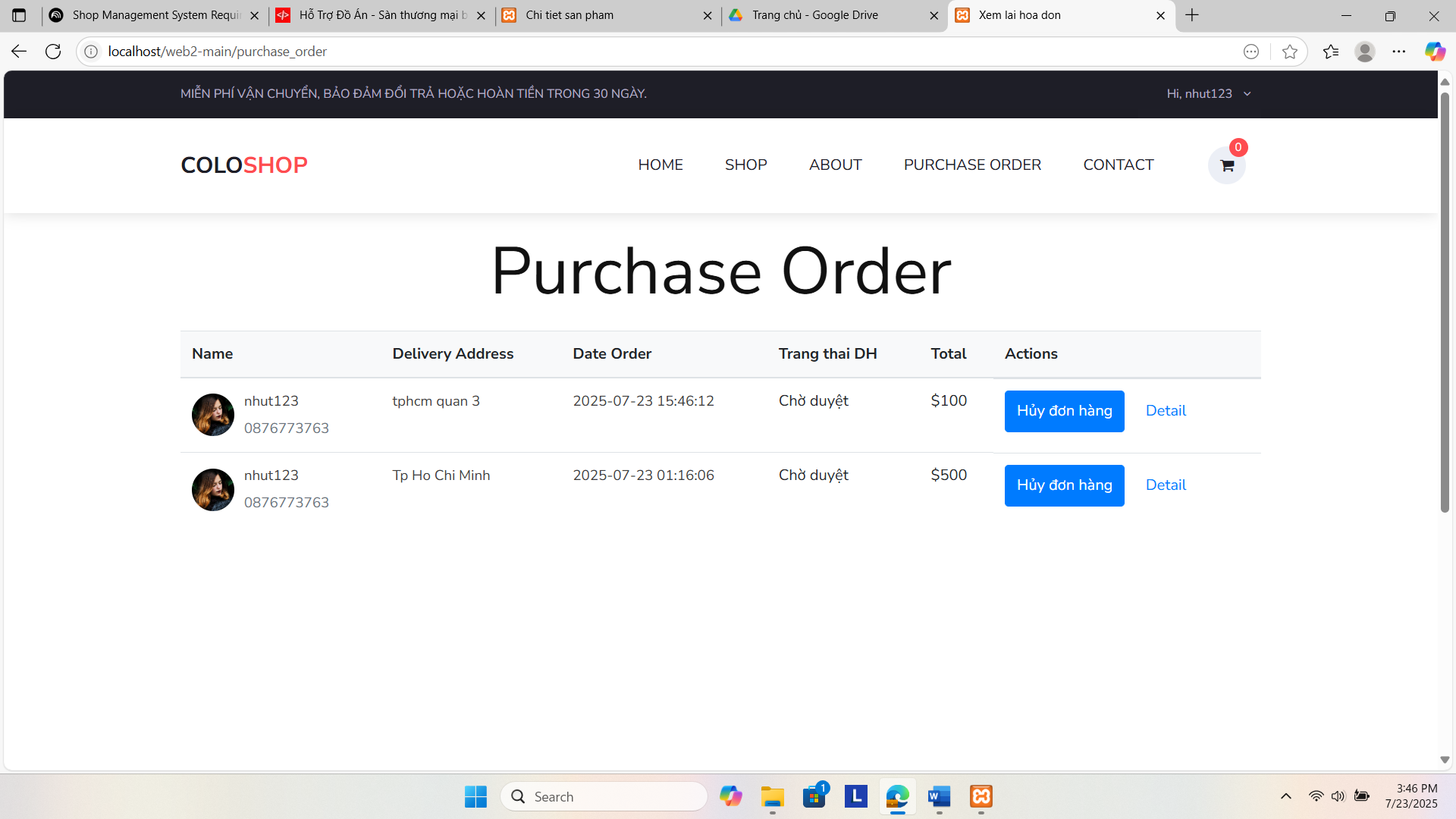The image size is (1456, 819).
Task: Click the page vertical scrollbar
Action: click(x=1445, y=303)
